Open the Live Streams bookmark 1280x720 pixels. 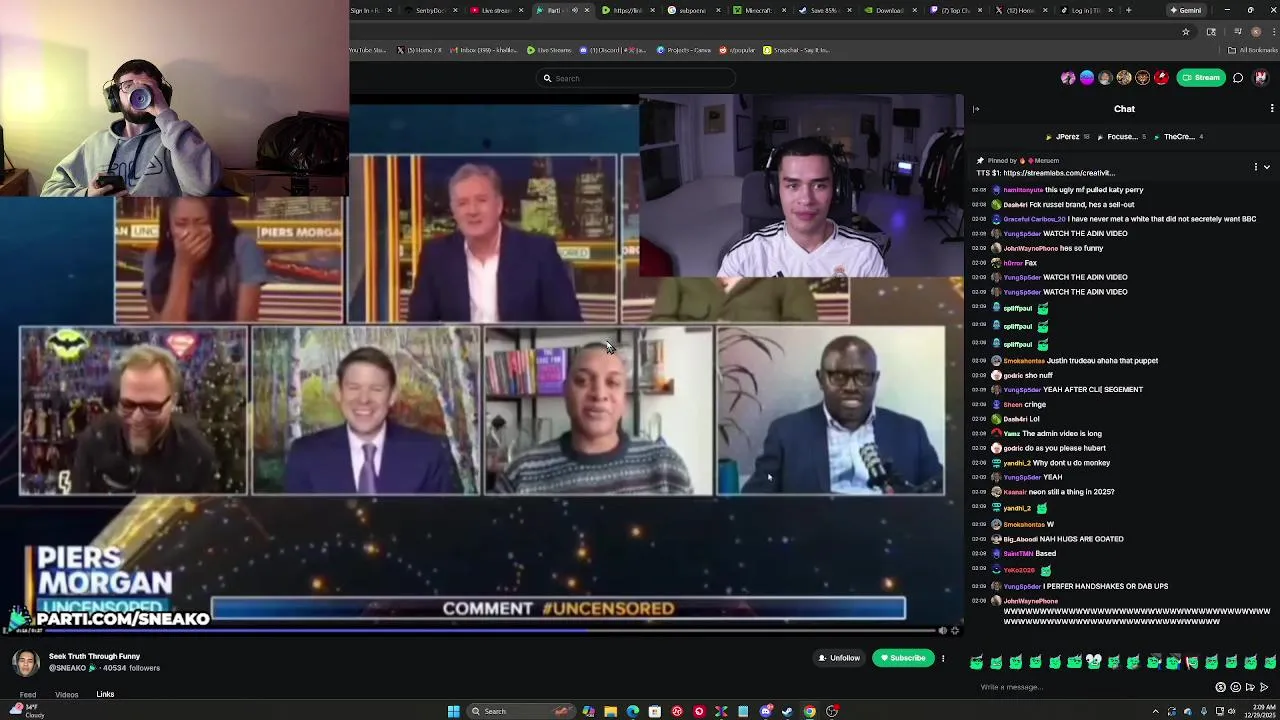click(550, 50)
